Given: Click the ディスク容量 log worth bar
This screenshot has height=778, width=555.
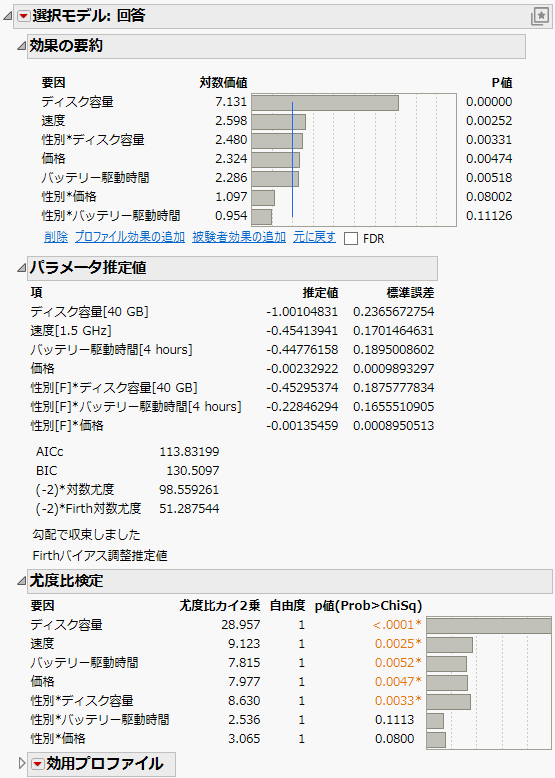Looking at the screenshot, I should (325, 103).
